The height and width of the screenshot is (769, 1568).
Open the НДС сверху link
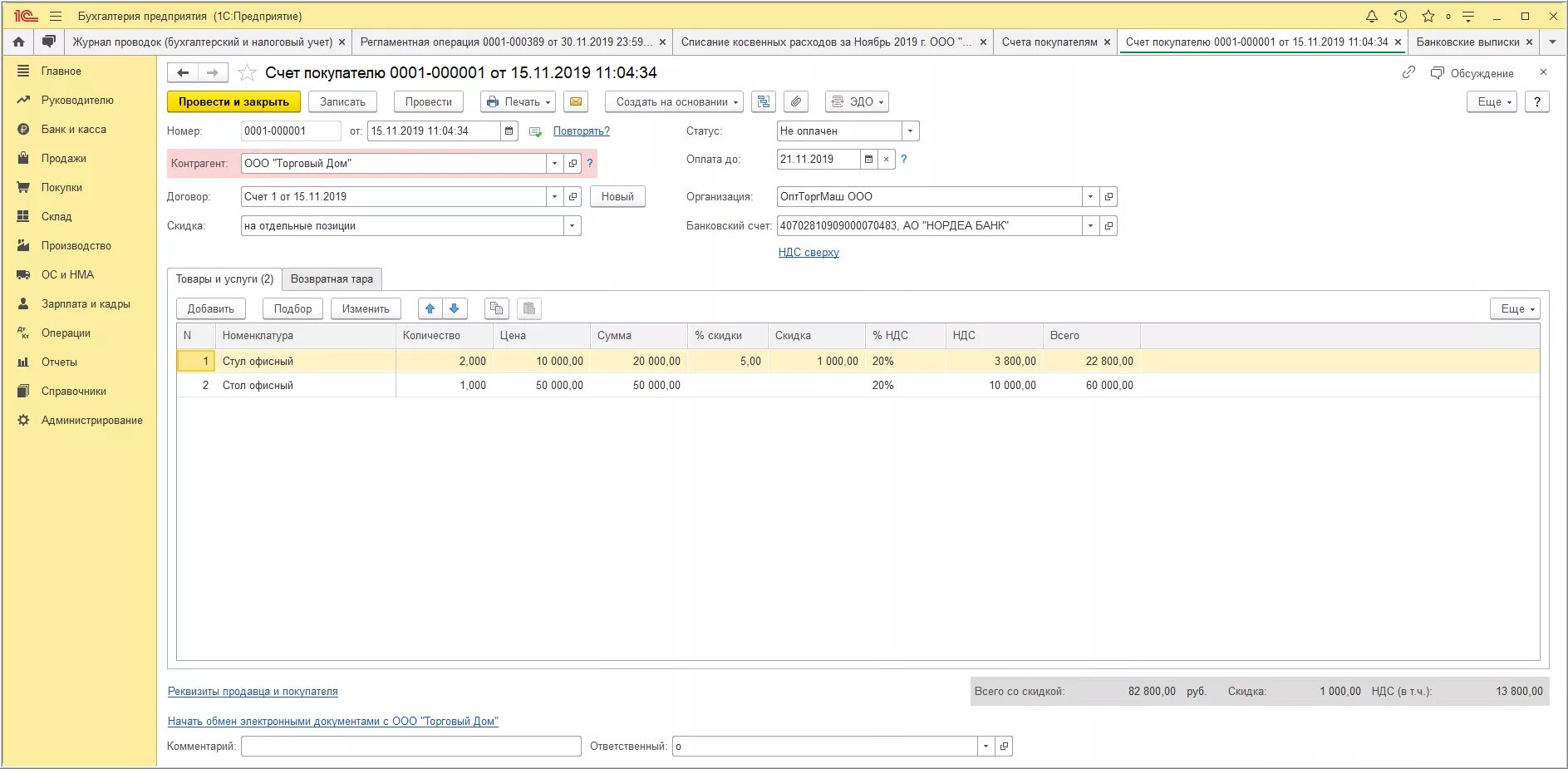(809, 252)
